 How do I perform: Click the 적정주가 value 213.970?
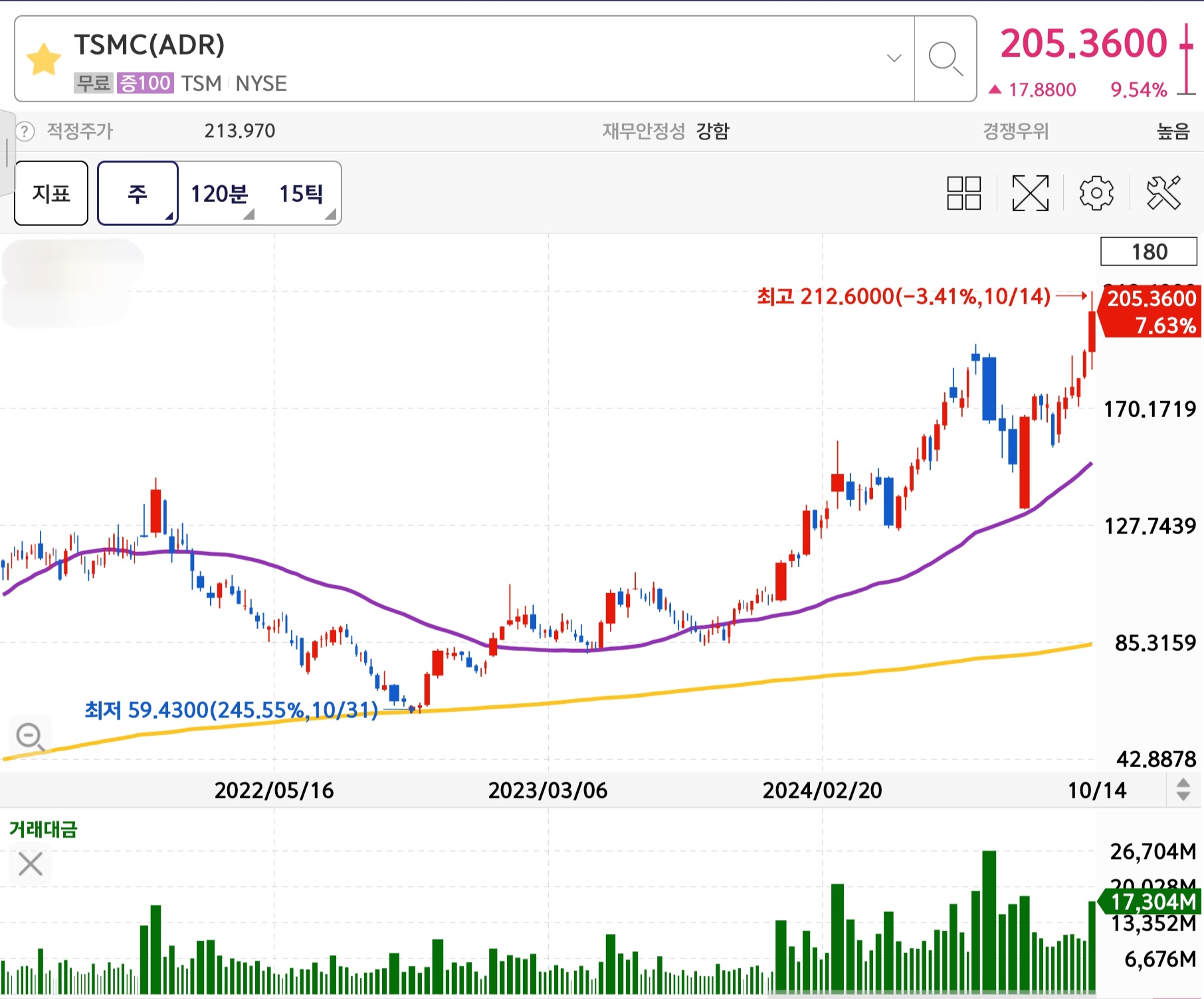coord(239,131)
